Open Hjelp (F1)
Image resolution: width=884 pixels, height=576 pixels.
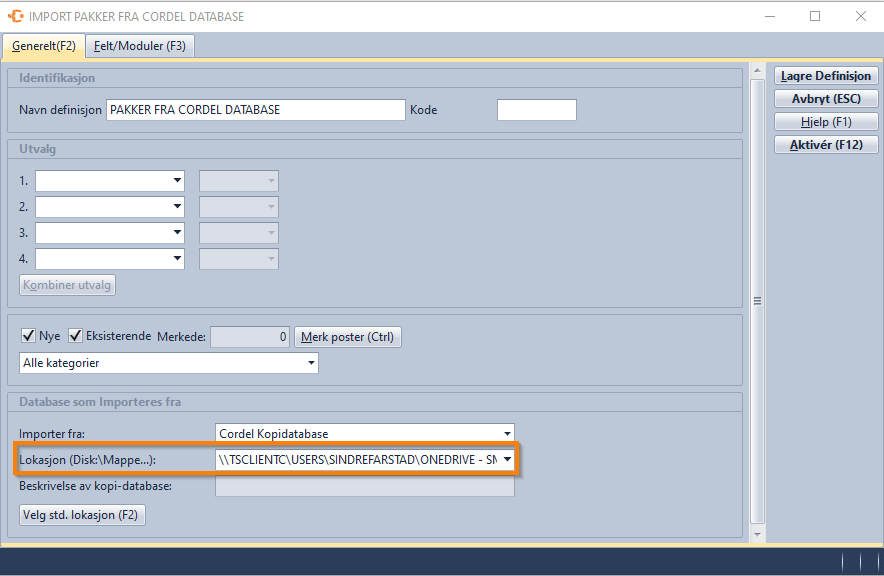click(826, 122)
